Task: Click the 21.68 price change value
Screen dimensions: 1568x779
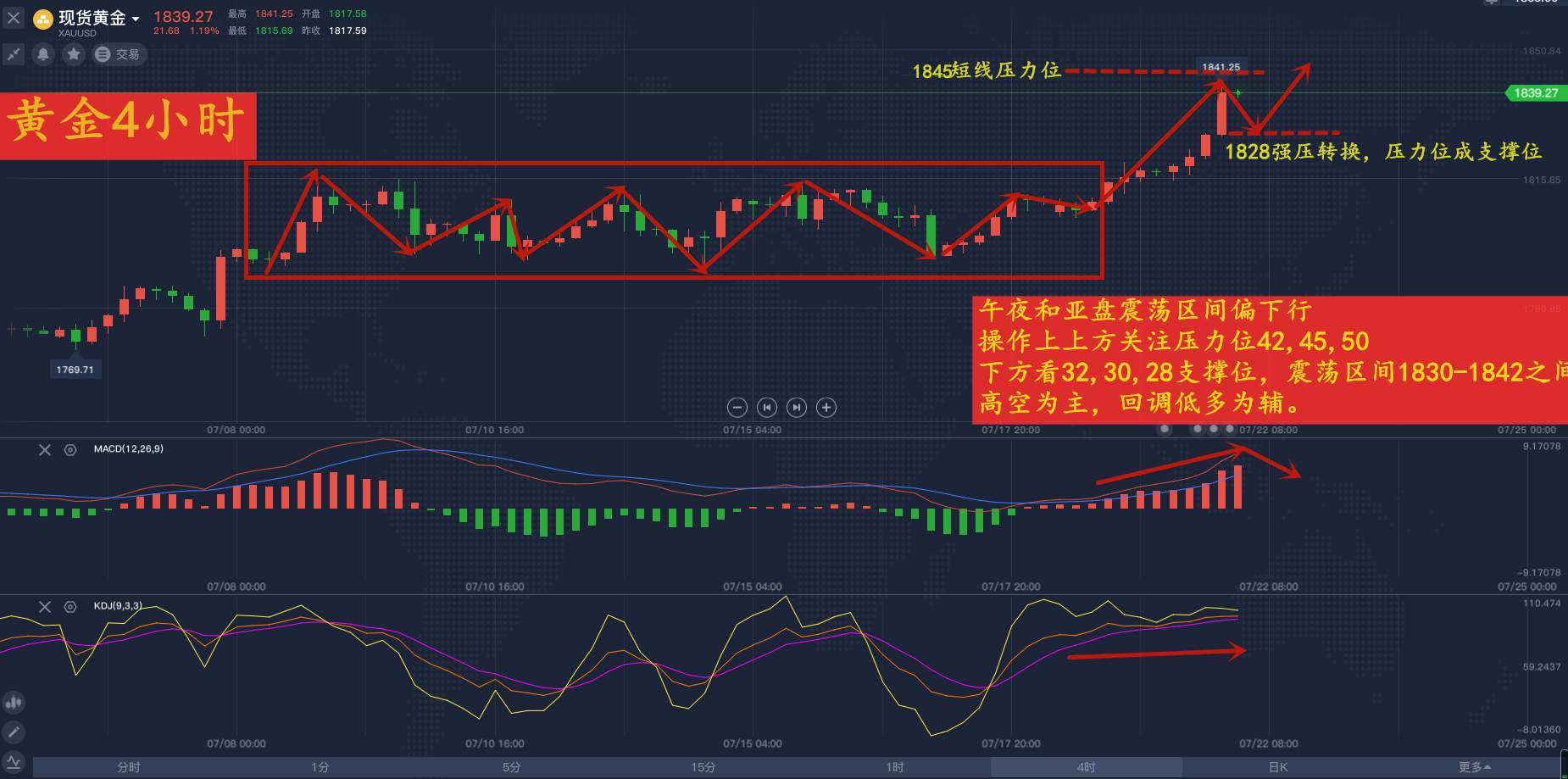Action: pos(166,31)
